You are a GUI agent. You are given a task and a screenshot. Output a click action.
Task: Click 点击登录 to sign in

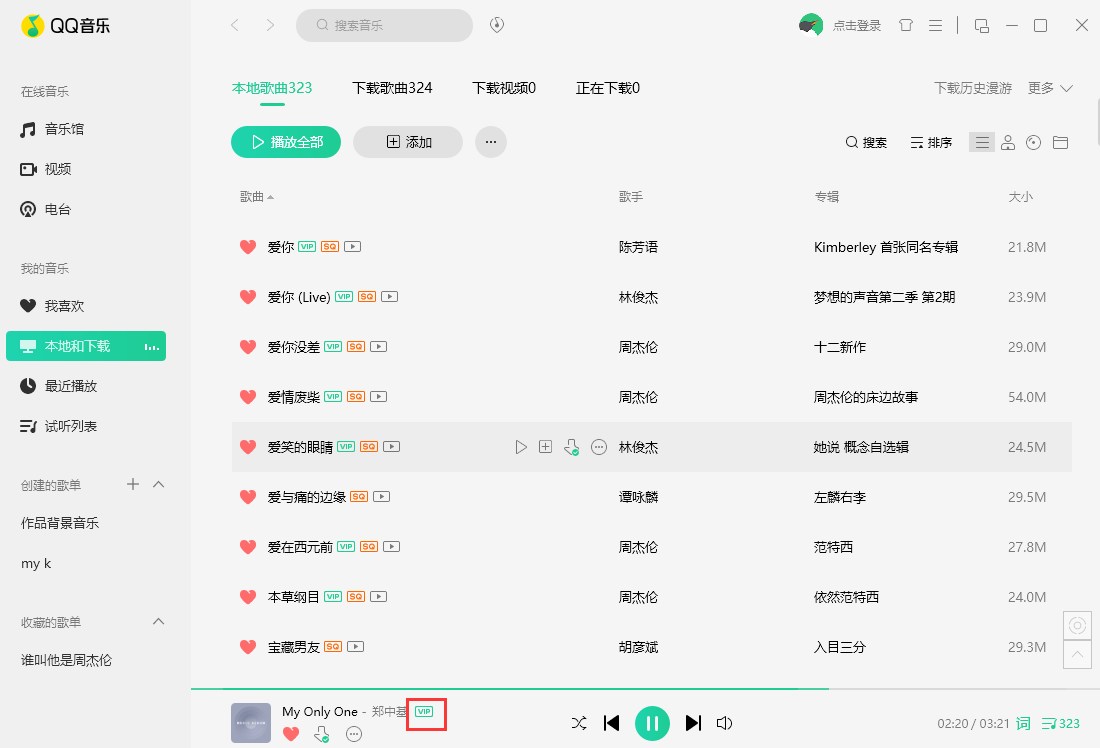click(x=857, y=25)
